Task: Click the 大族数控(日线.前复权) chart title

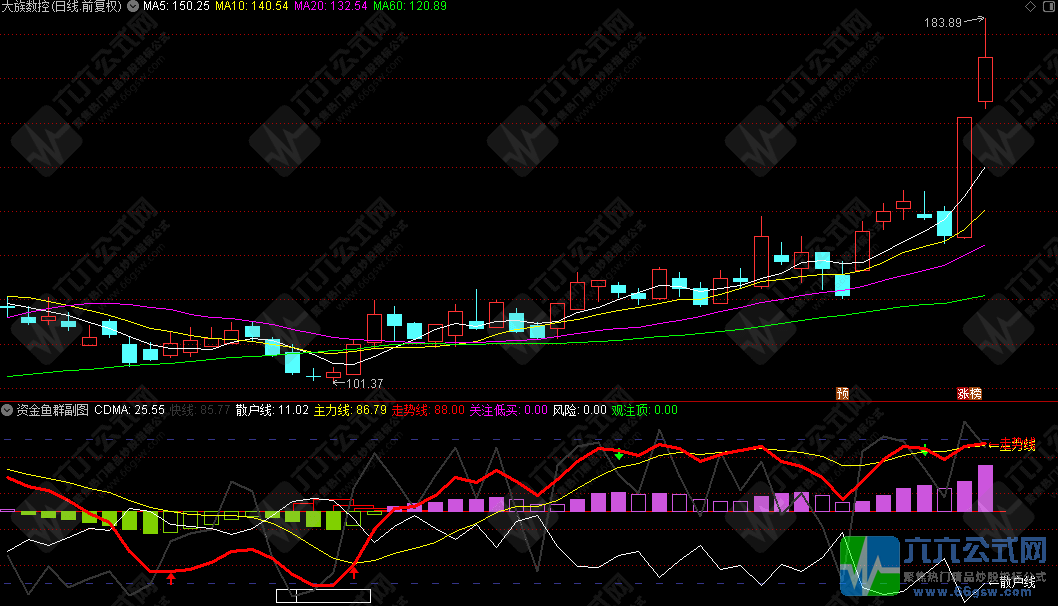Action: (x=62, y=6)
